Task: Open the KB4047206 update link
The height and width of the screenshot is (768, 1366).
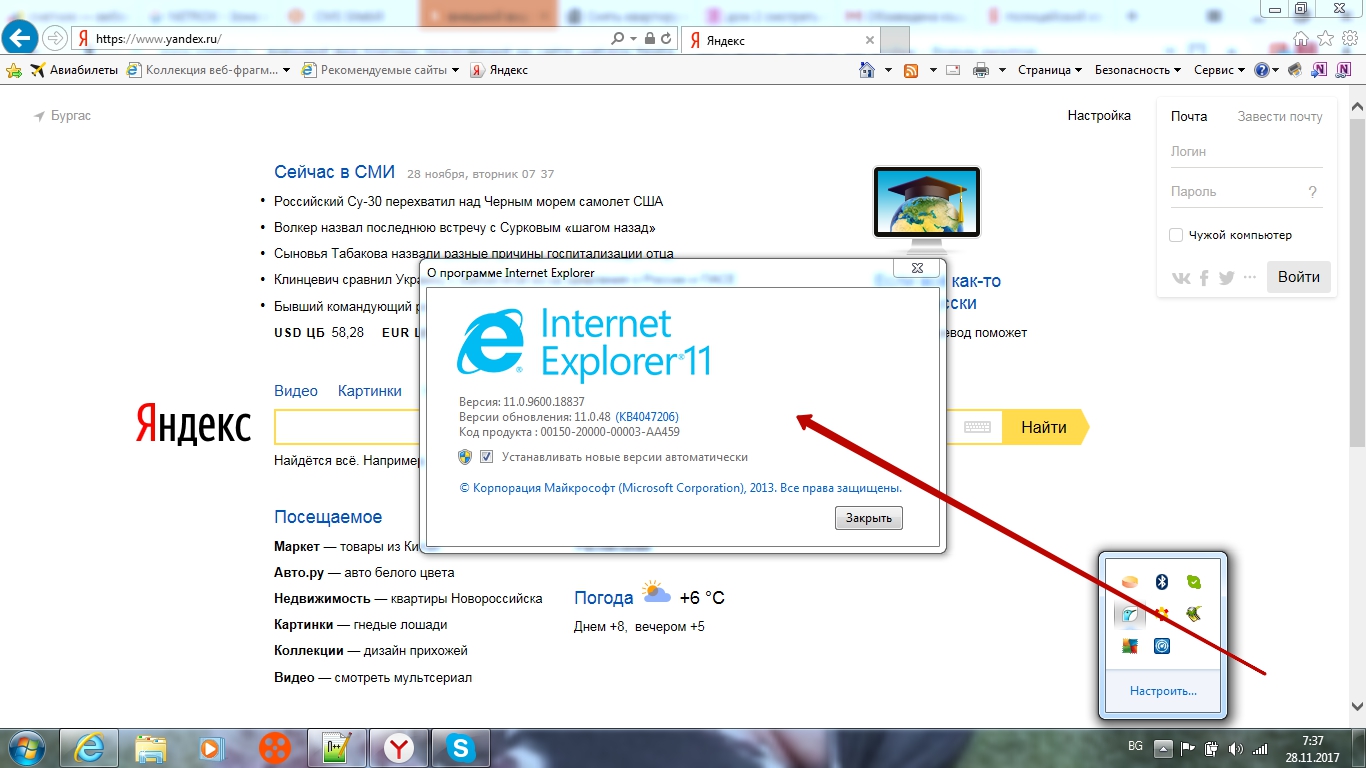Action: coord(647,417)
